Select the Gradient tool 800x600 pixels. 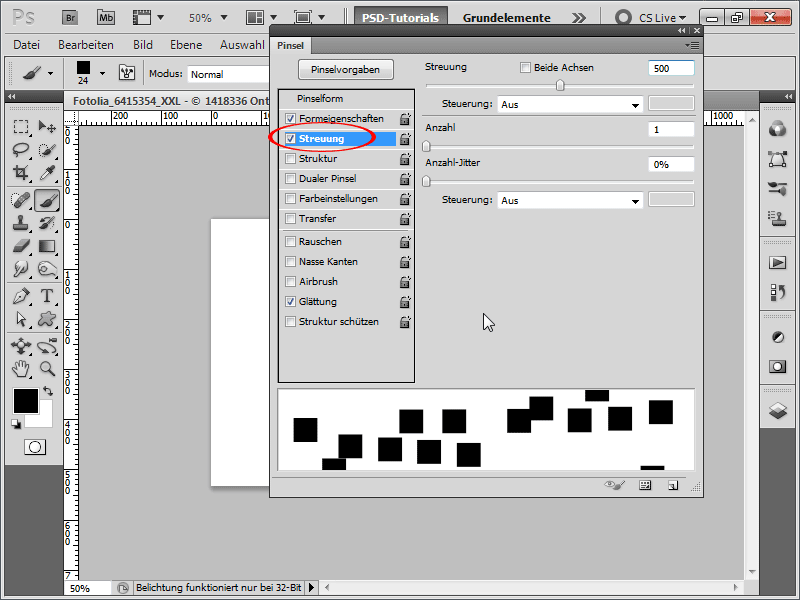click(x=47, y=246)
